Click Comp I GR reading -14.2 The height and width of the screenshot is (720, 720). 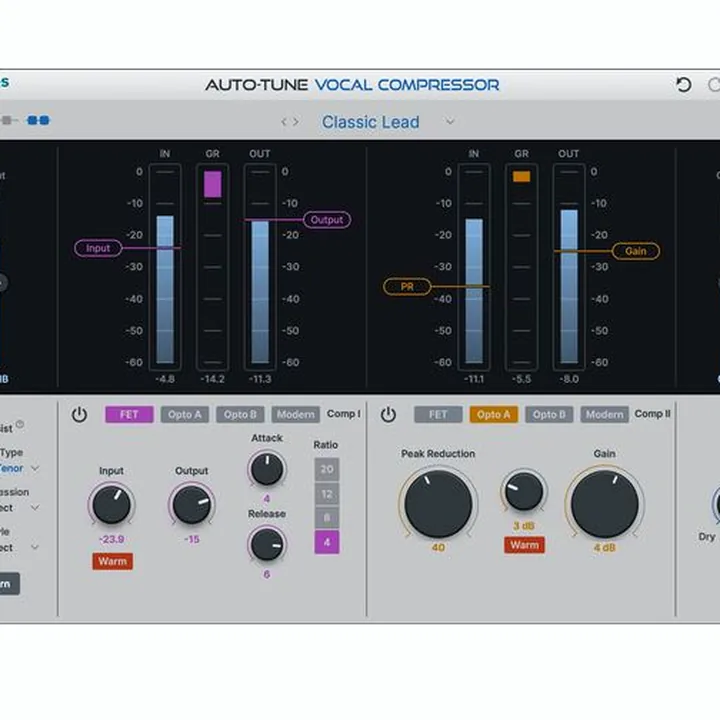pos(213,379)
